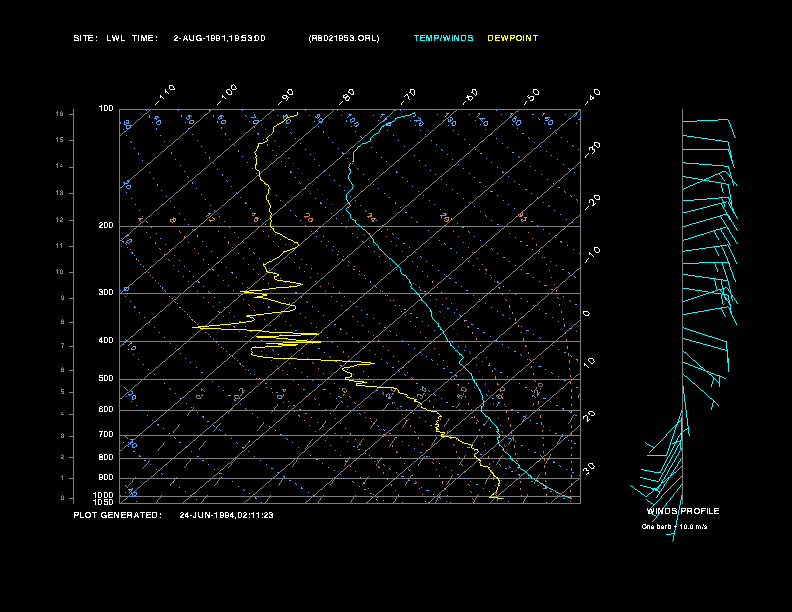792x612 pixels.
Task: Click the SITE: LWL TIME: header
Action: pyautogui.click(x=116, y=38)
